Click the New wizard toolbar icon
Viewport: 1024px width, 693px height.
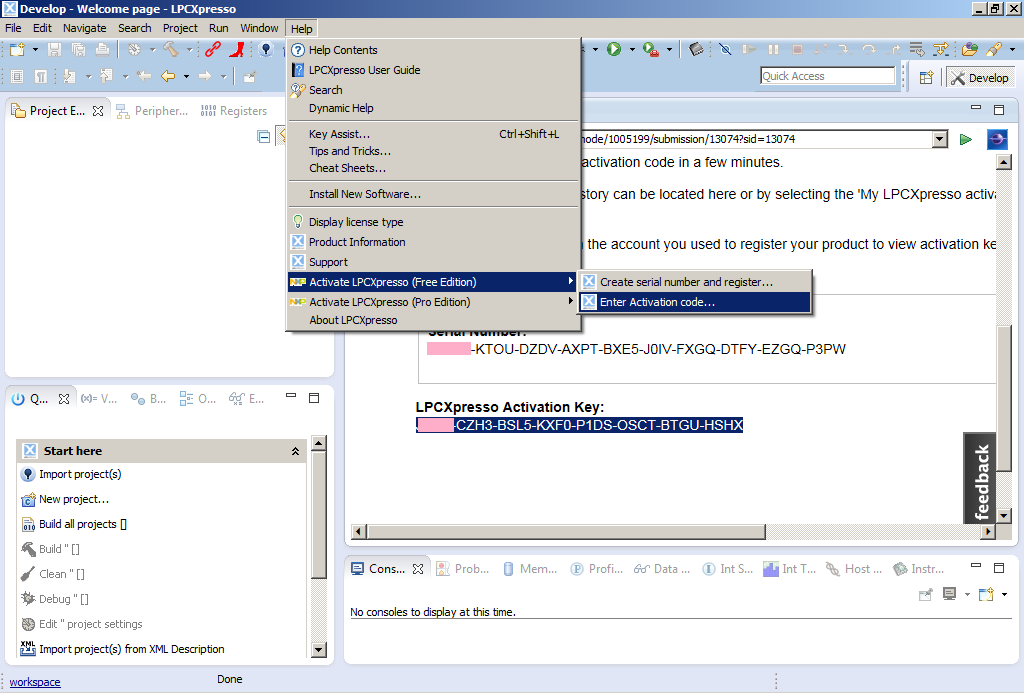click(x=18, y=50)
